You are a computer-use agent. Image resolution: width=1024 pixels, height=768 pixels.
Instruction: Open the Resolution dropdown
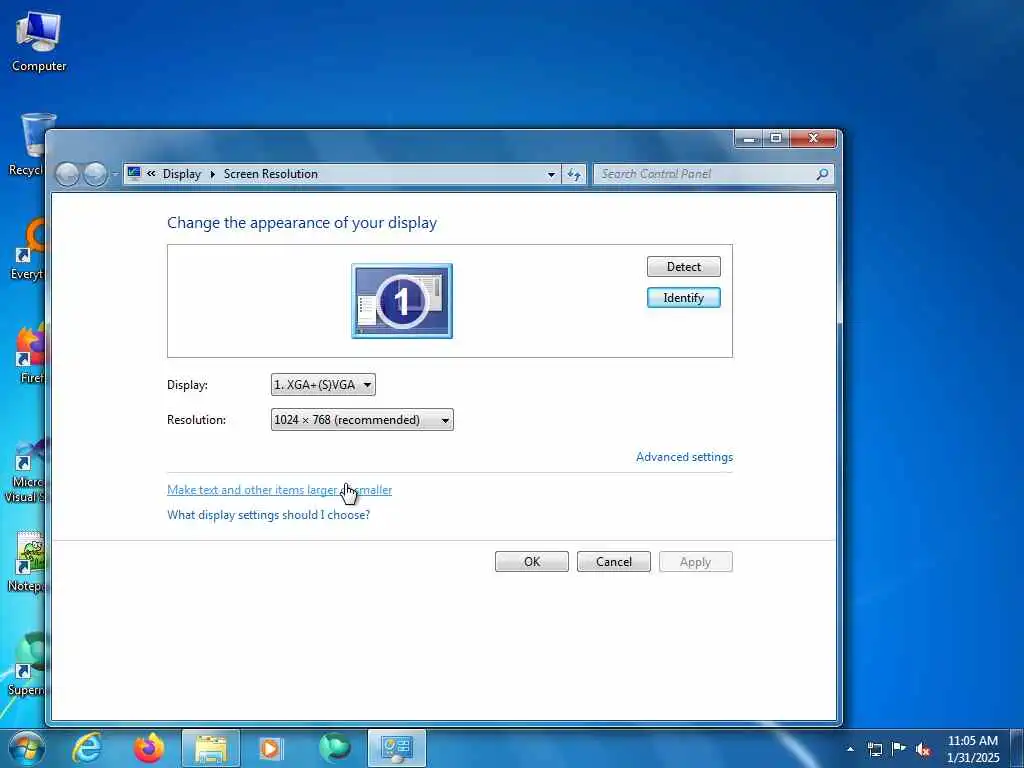pos(362,419)
